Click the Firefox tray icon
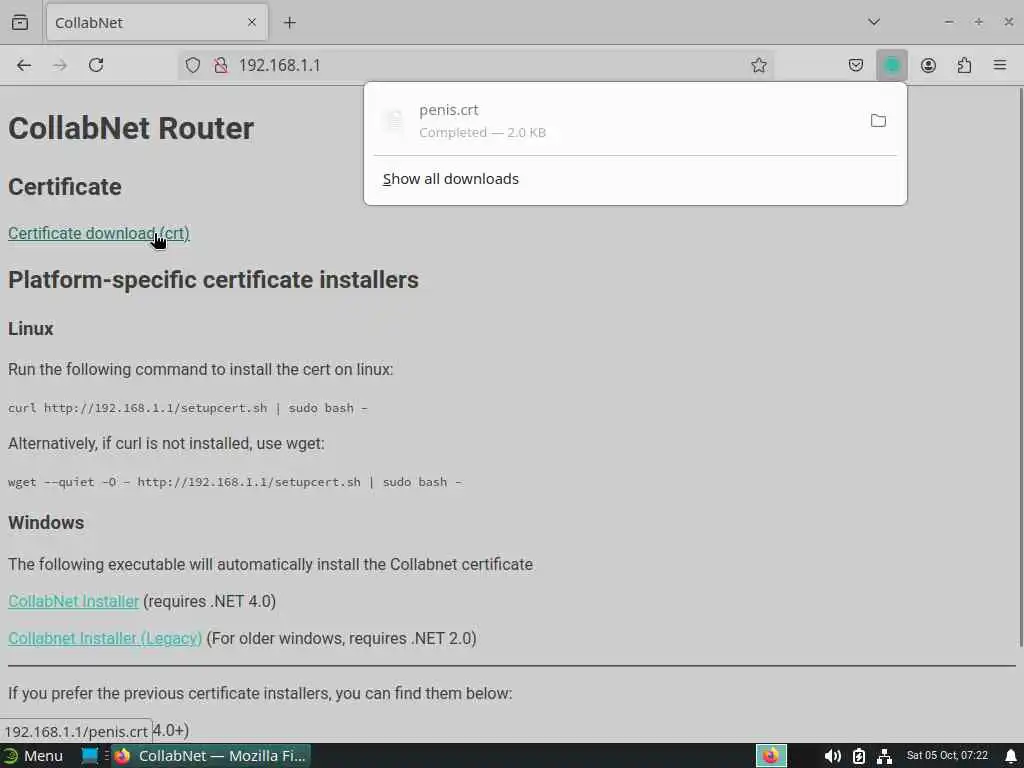The height and width of the screenshot is (768, 1024). 771,756
